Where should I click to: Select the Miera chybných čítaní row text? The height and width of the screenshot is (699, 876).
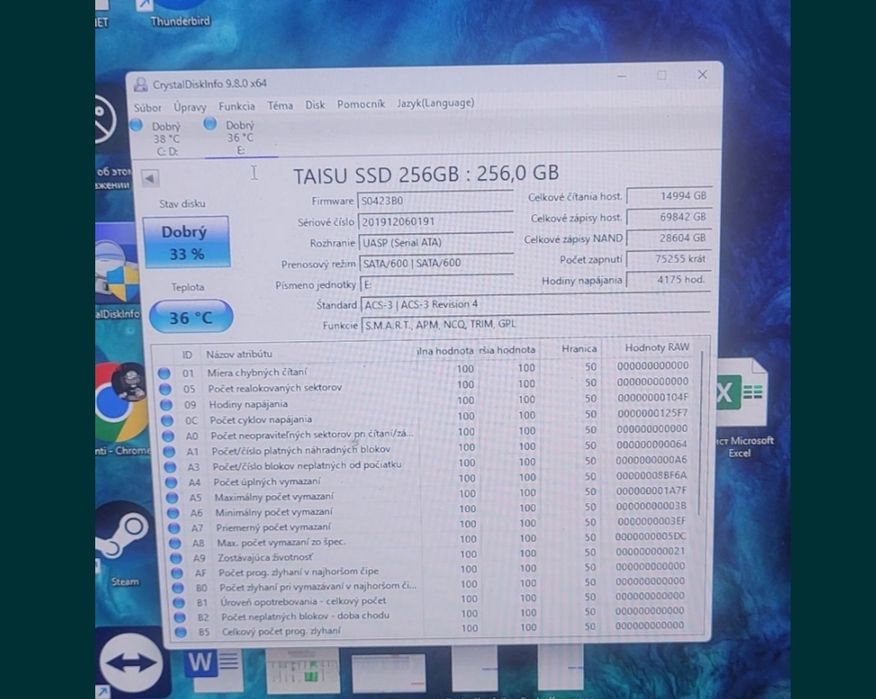click(257, 372)
